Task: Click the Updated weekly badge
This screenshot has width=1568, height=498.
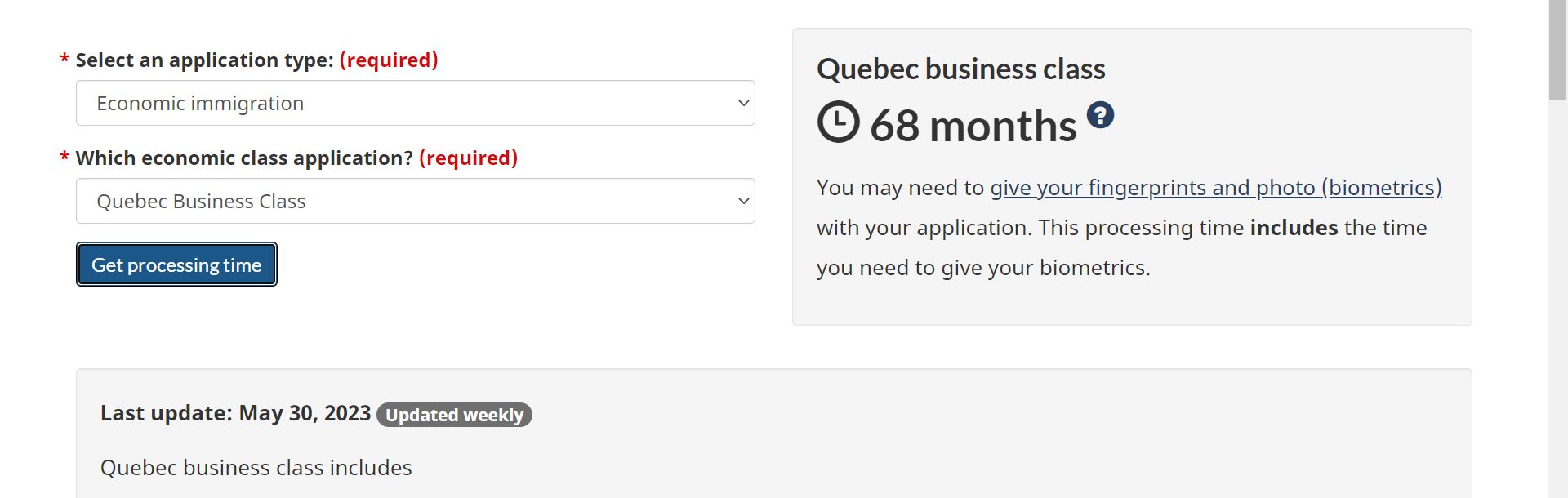Action: 454,415
